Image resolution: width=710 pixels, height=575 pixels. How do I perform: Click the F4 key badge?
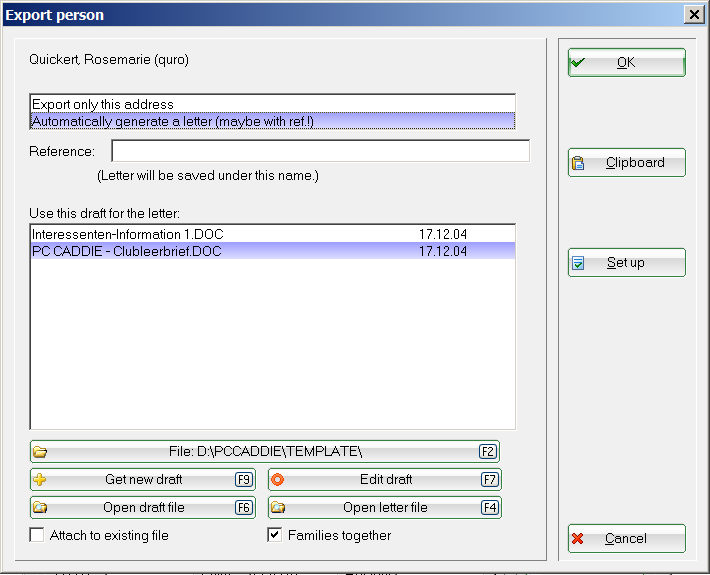pyautogui.click(x=489, y=508)
